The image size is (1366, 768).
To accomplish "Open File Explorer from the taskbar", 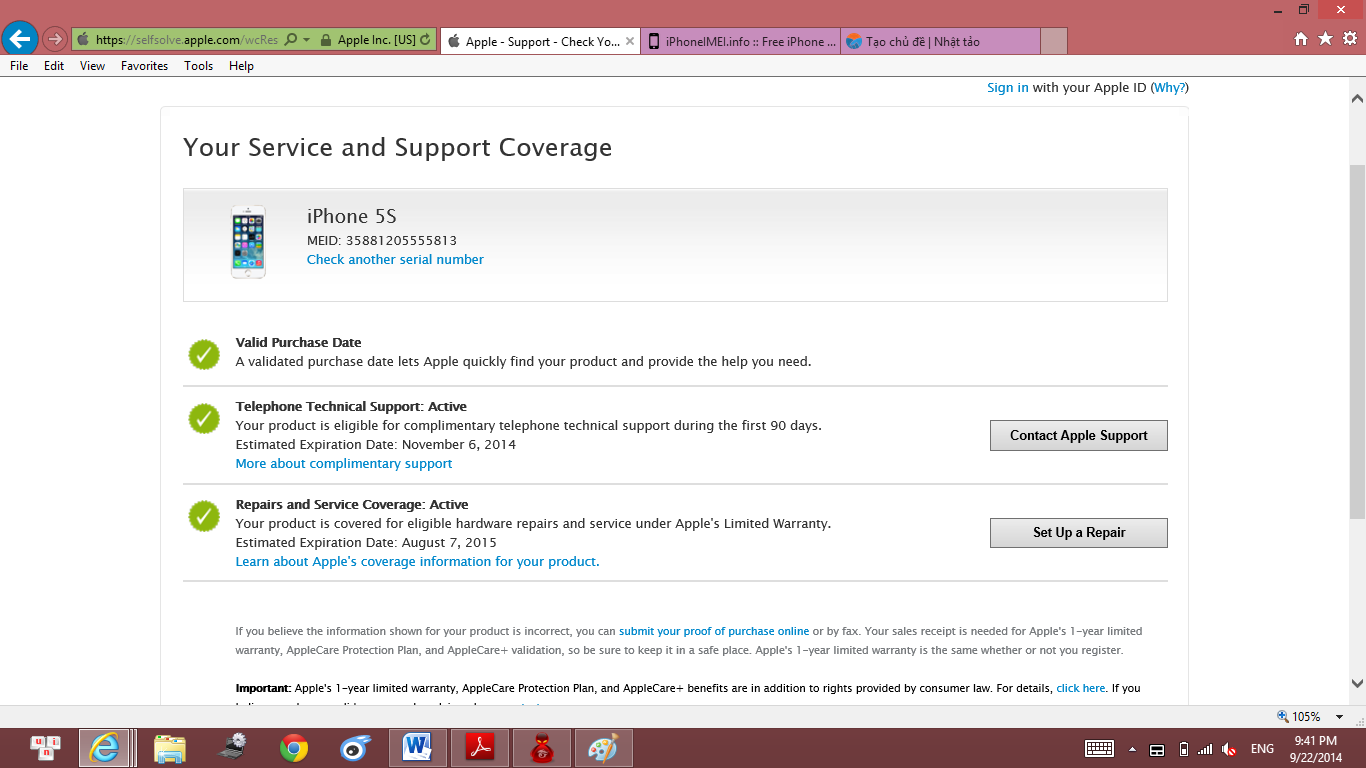I will [x=170, y=748].
